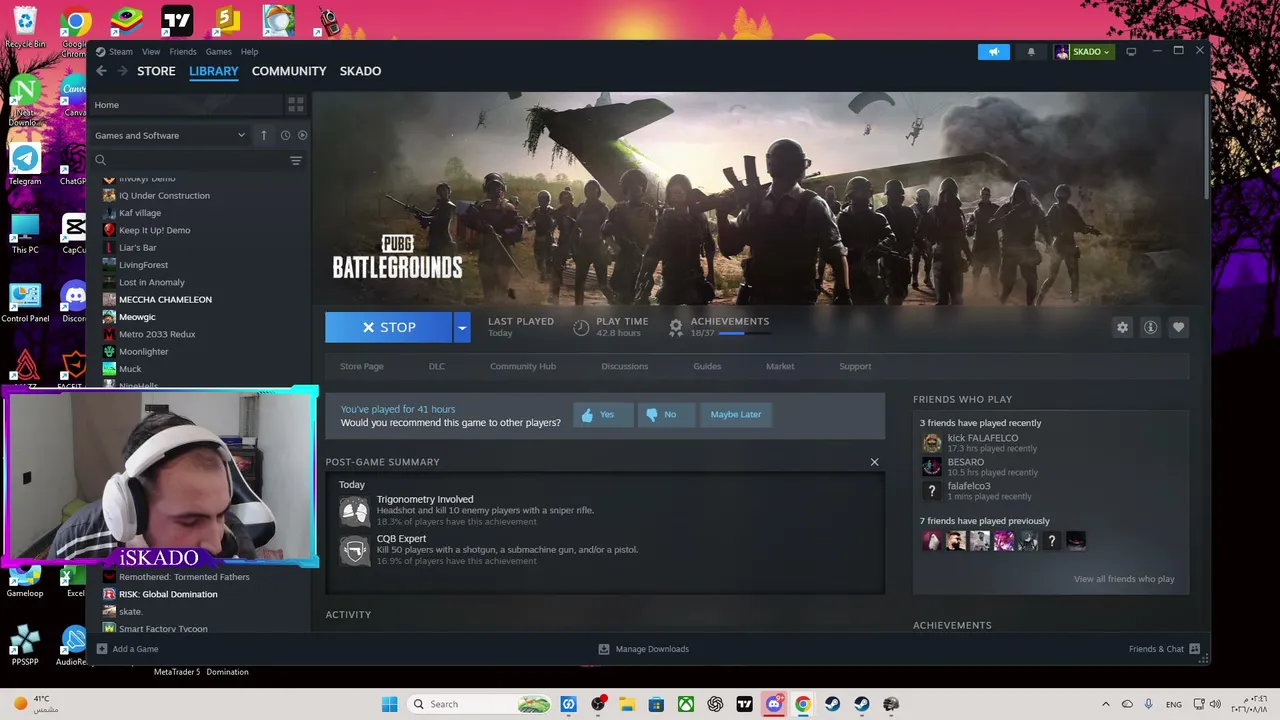Show PUBG game information icon
This screenshot has width=1280, height=720.
tap(1150, 327)
